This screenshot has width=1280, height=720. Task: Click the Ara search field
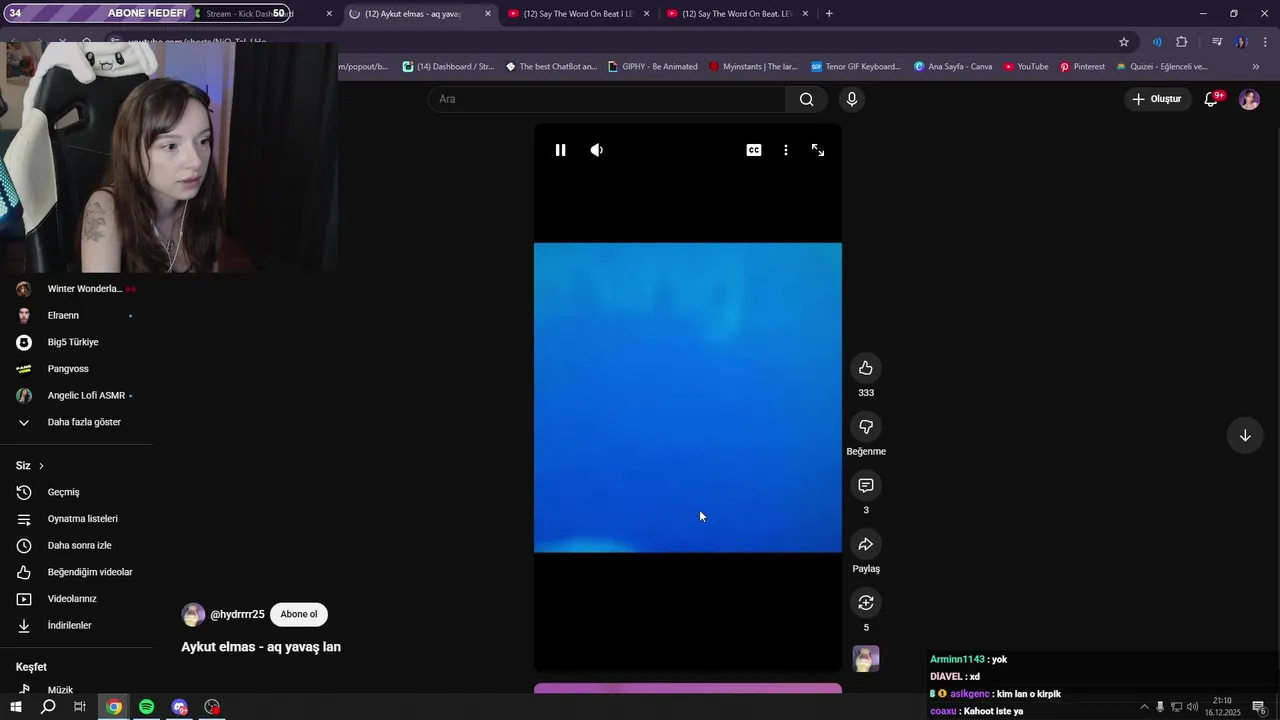tap(607, 99)
